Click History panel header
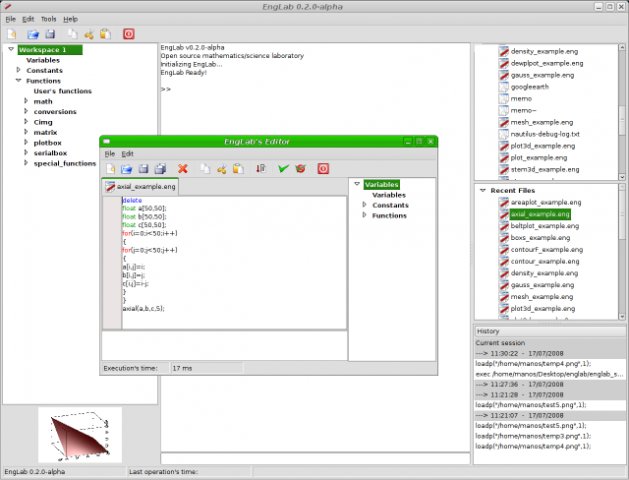629x480 pixels. point(550,331)
